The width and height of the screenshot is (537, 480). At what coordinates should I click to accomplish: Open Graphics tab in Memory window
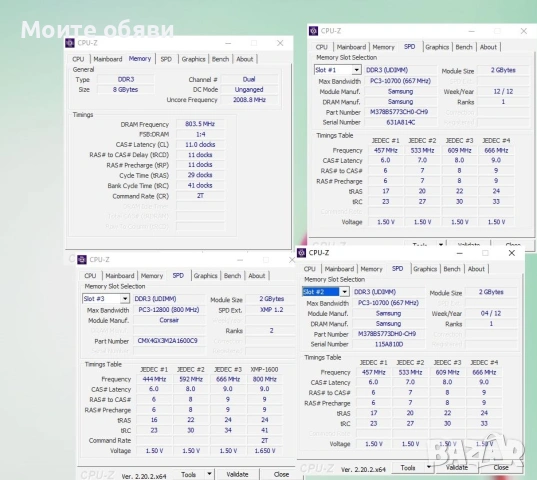193,59
